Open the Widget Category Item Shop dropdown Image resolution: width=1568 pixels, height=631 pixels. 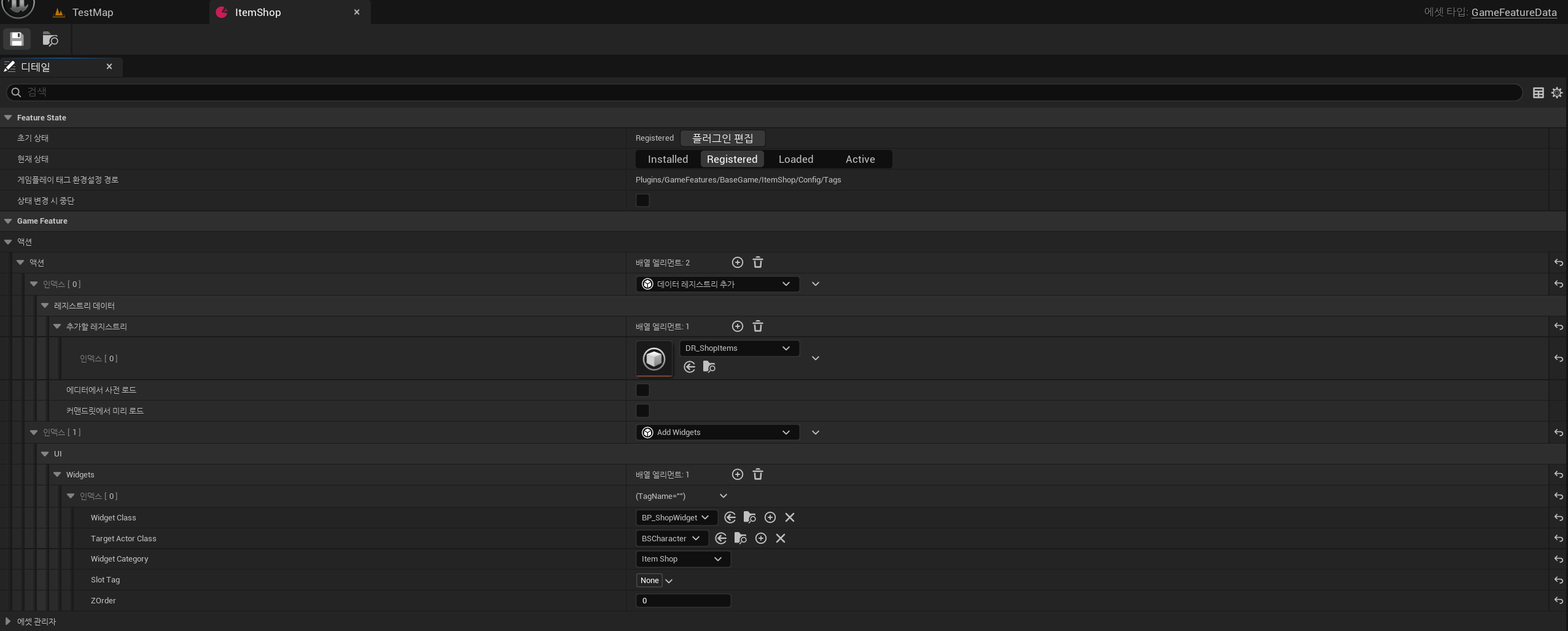pyautogui.click(x=682, y=559)
